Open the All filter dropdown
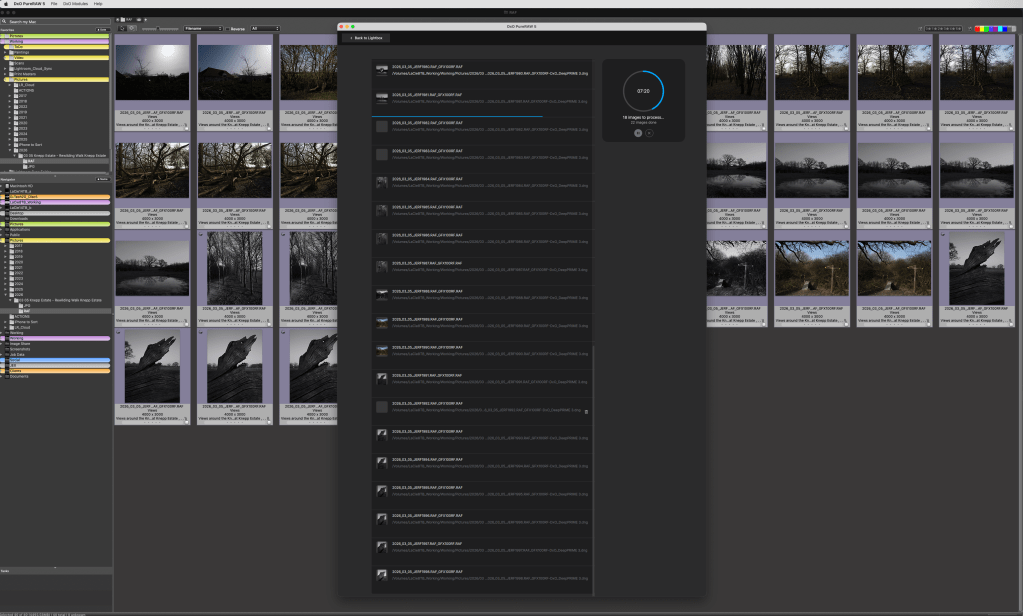Image resolution: width=1023 pixels, height=616 pixels. tap(265, 29)
